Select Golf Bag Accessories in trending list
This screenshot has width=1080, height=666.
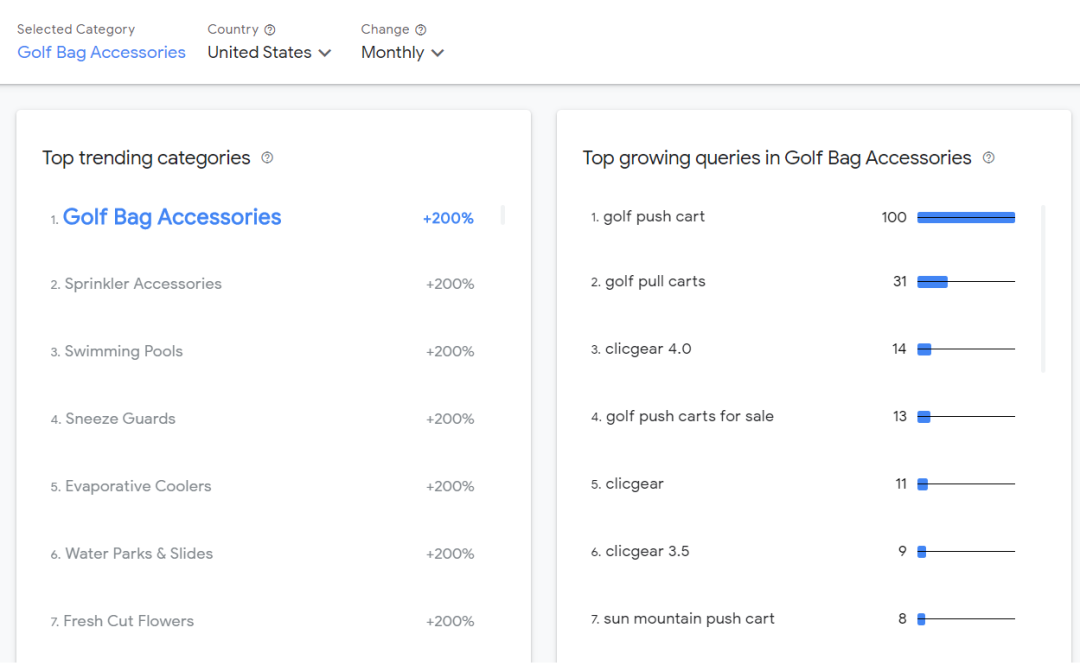click(172, 218)
